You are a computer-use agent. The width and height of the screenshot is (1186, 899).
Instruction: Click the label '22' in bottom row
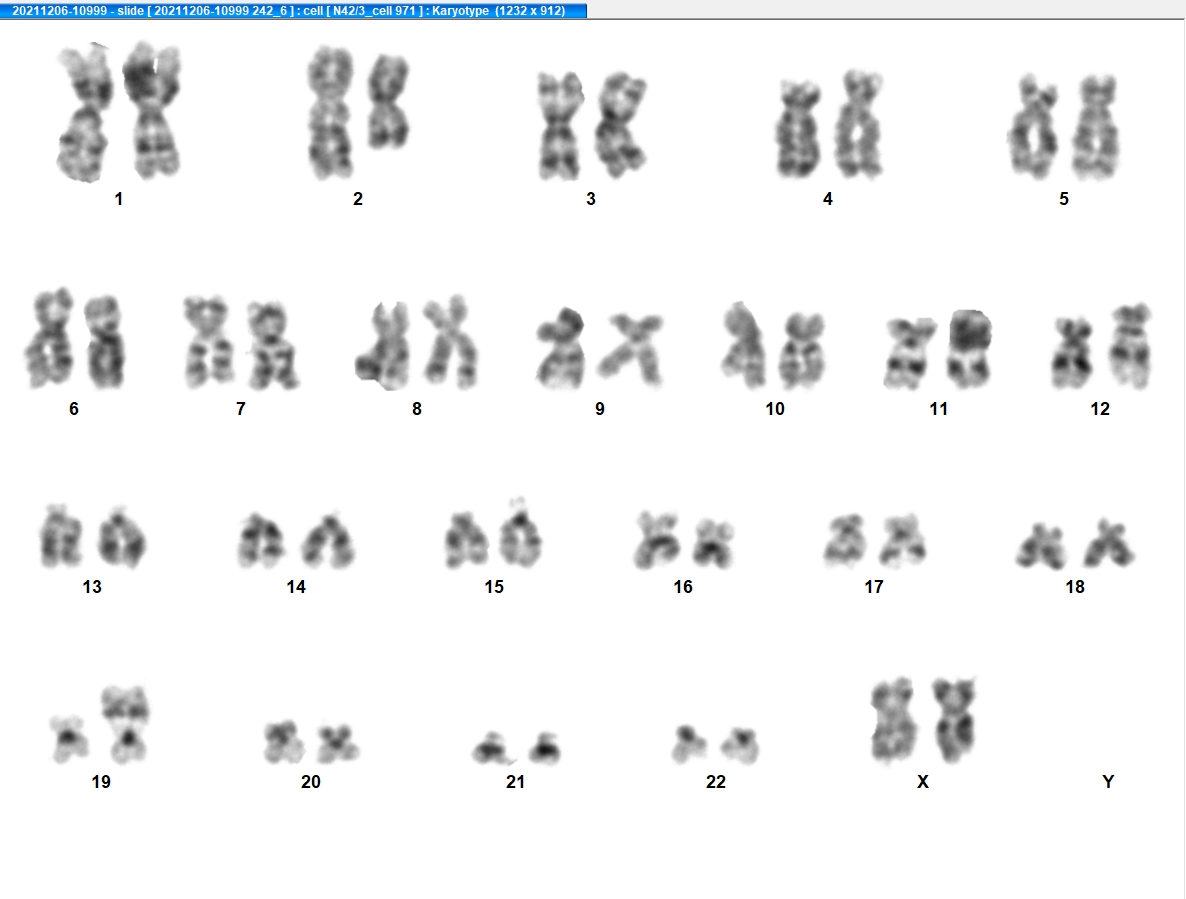(716, 782)
